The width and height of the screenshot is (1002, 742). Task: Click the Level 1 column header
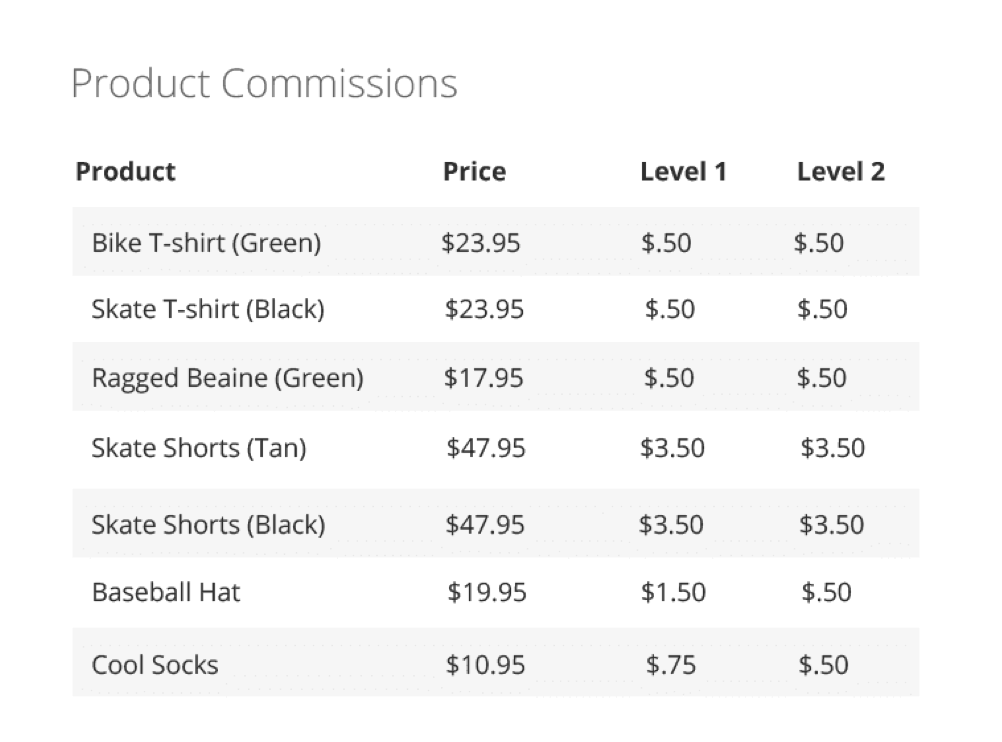pos(683,172)
